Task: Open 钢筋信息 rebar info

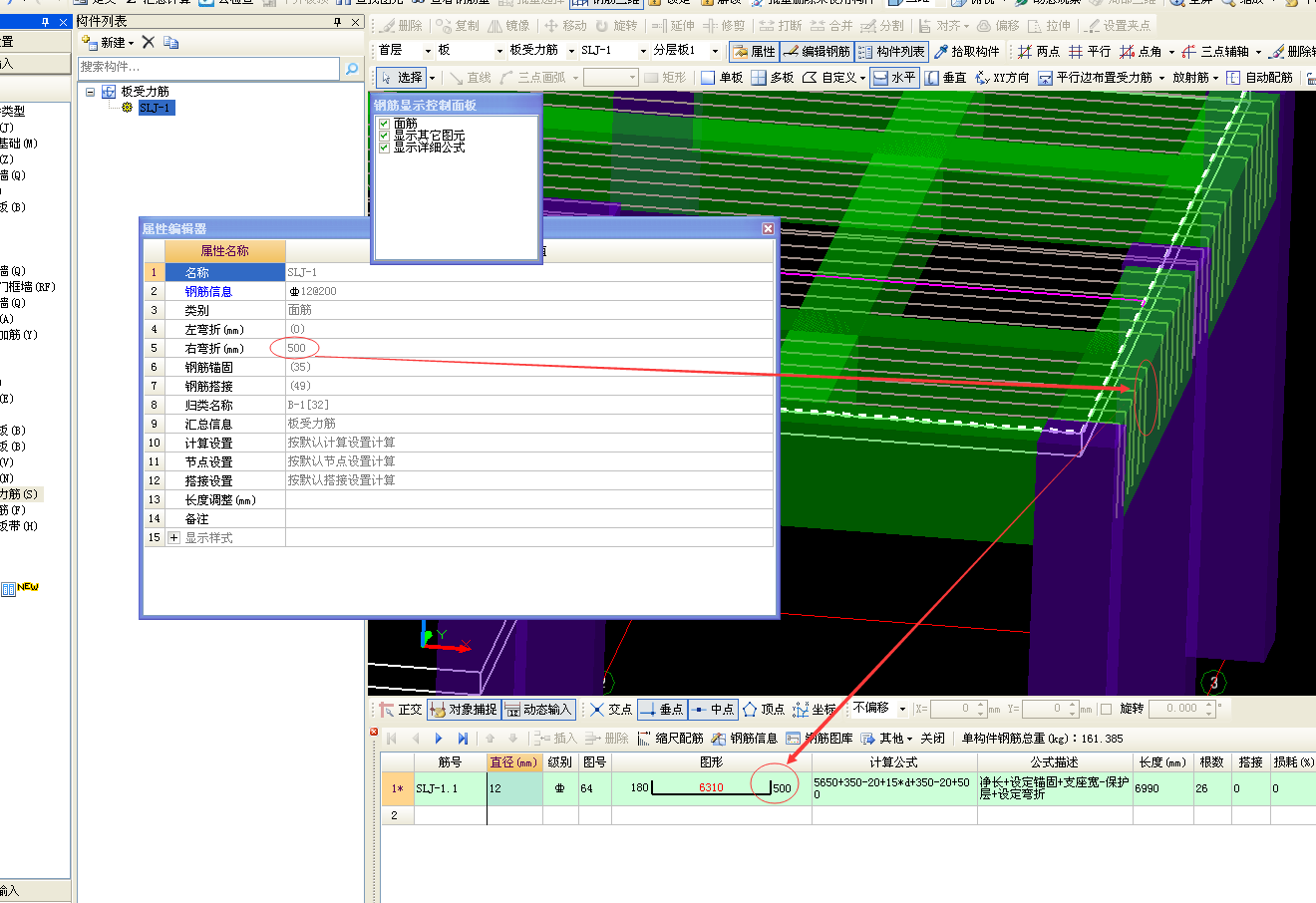Action: (745, 738)
